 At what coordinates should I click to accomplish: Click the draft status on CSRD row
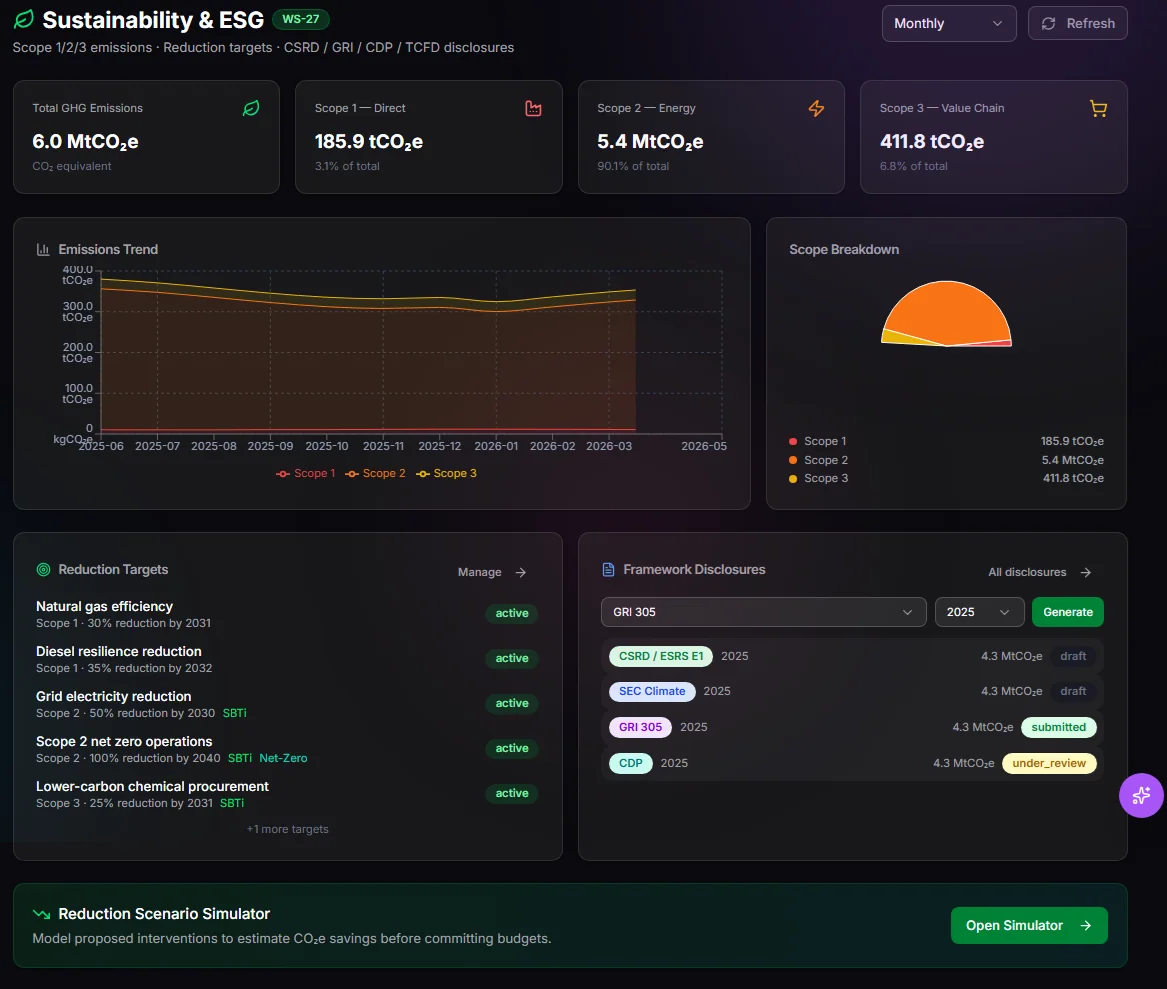pos(1073,656)
